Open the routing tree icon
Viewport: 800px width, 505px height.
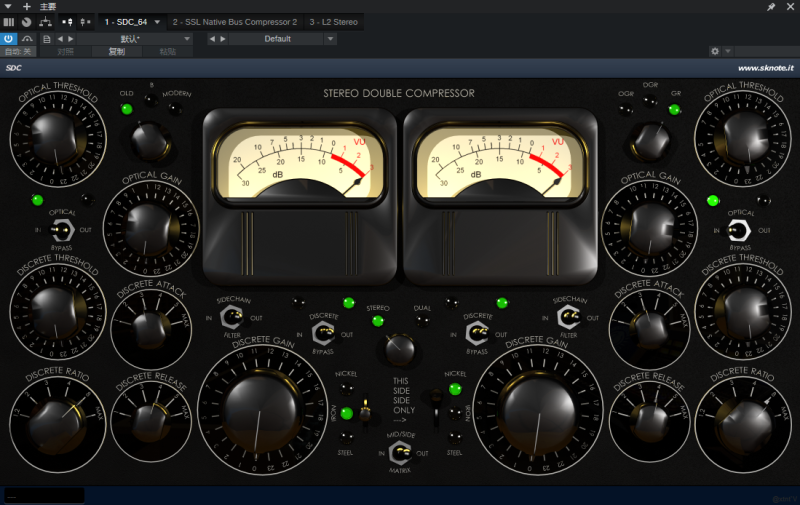45,22
